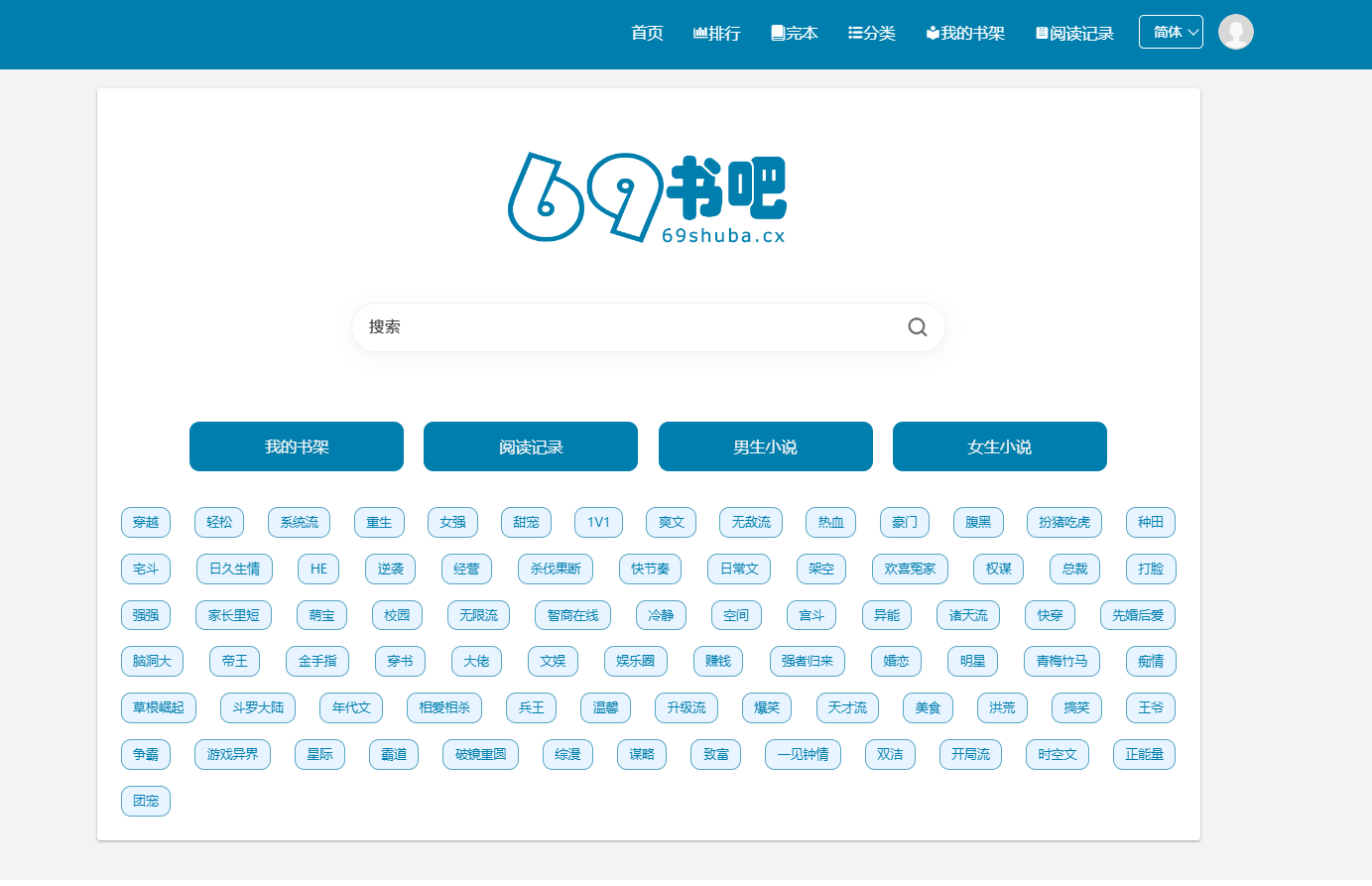
Task: Choose the 豪门 tag
Action: [905, 522]
